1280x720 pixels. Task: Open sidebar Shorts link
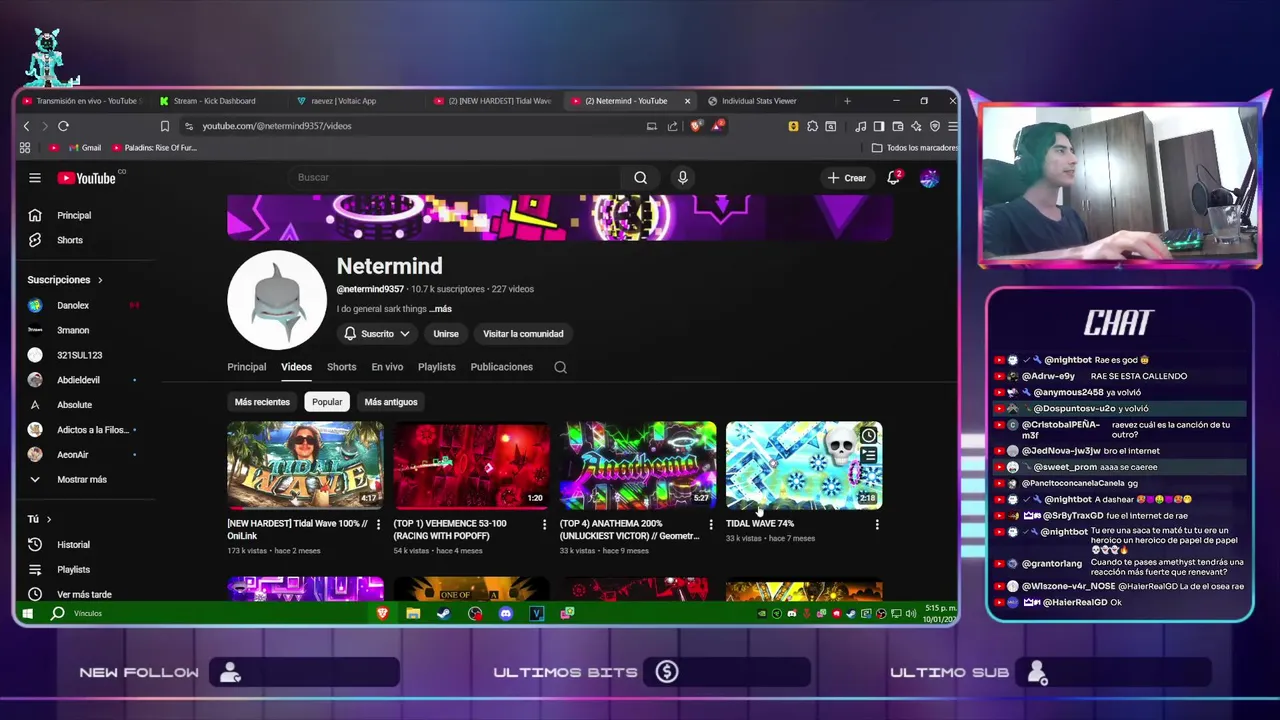(x=70, y=241)
